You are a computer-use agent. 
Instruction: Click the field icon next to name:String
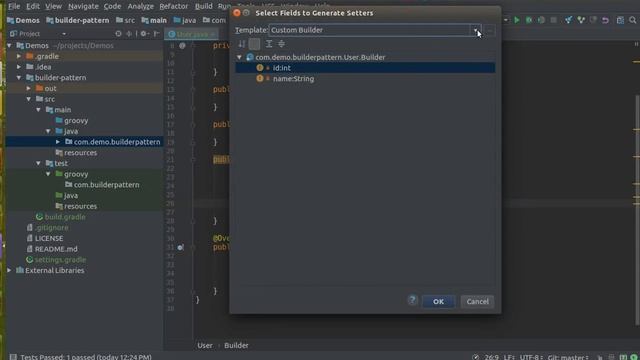point(260,78)
